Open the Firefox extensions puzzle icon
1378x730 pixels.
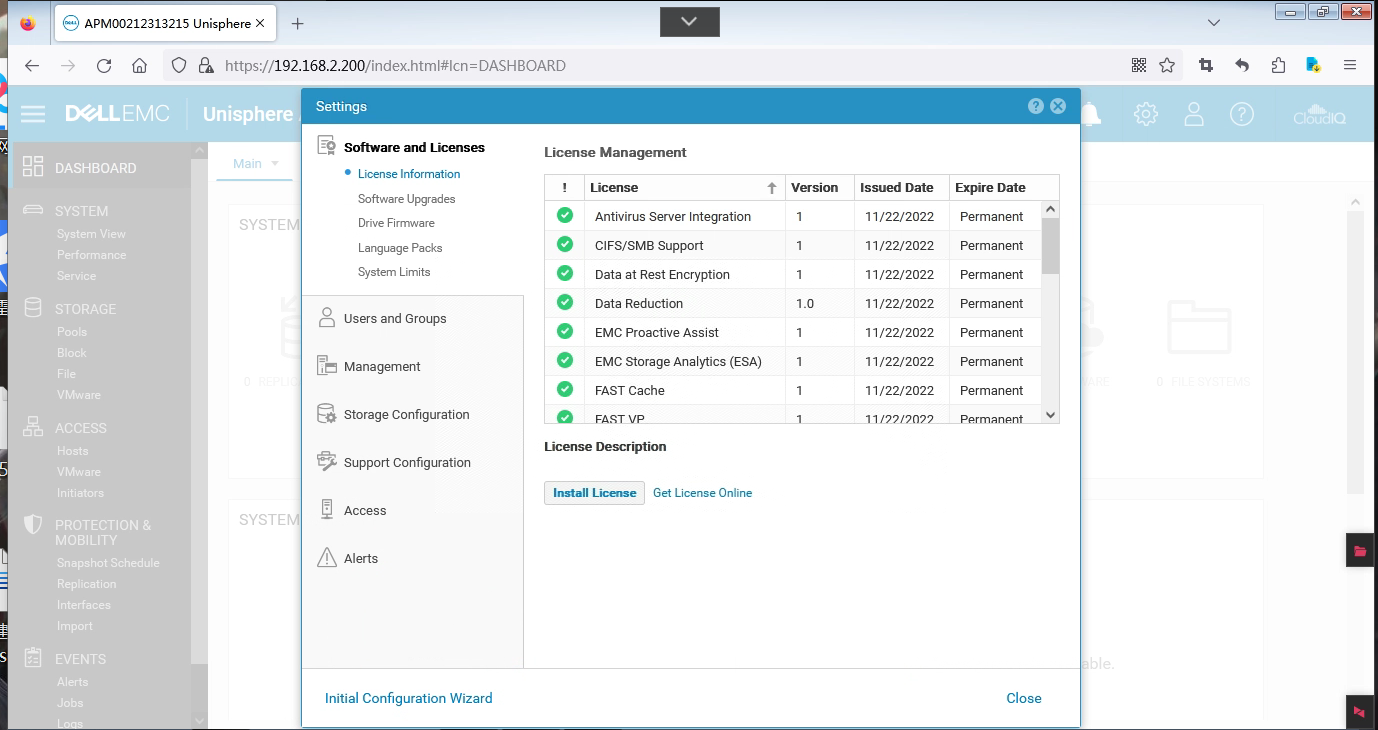coord(1278,65)
